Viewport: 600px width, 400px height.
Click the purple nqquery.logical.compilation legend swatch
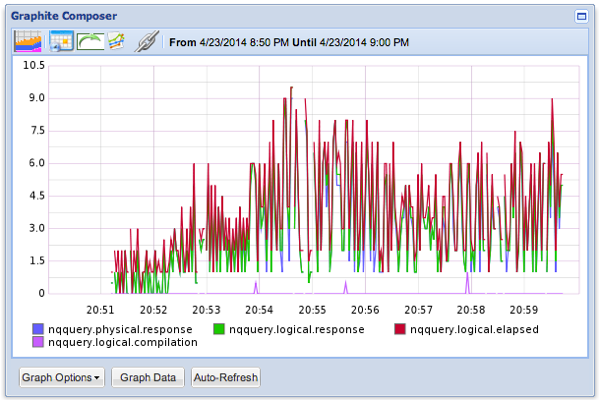(39, 342)
